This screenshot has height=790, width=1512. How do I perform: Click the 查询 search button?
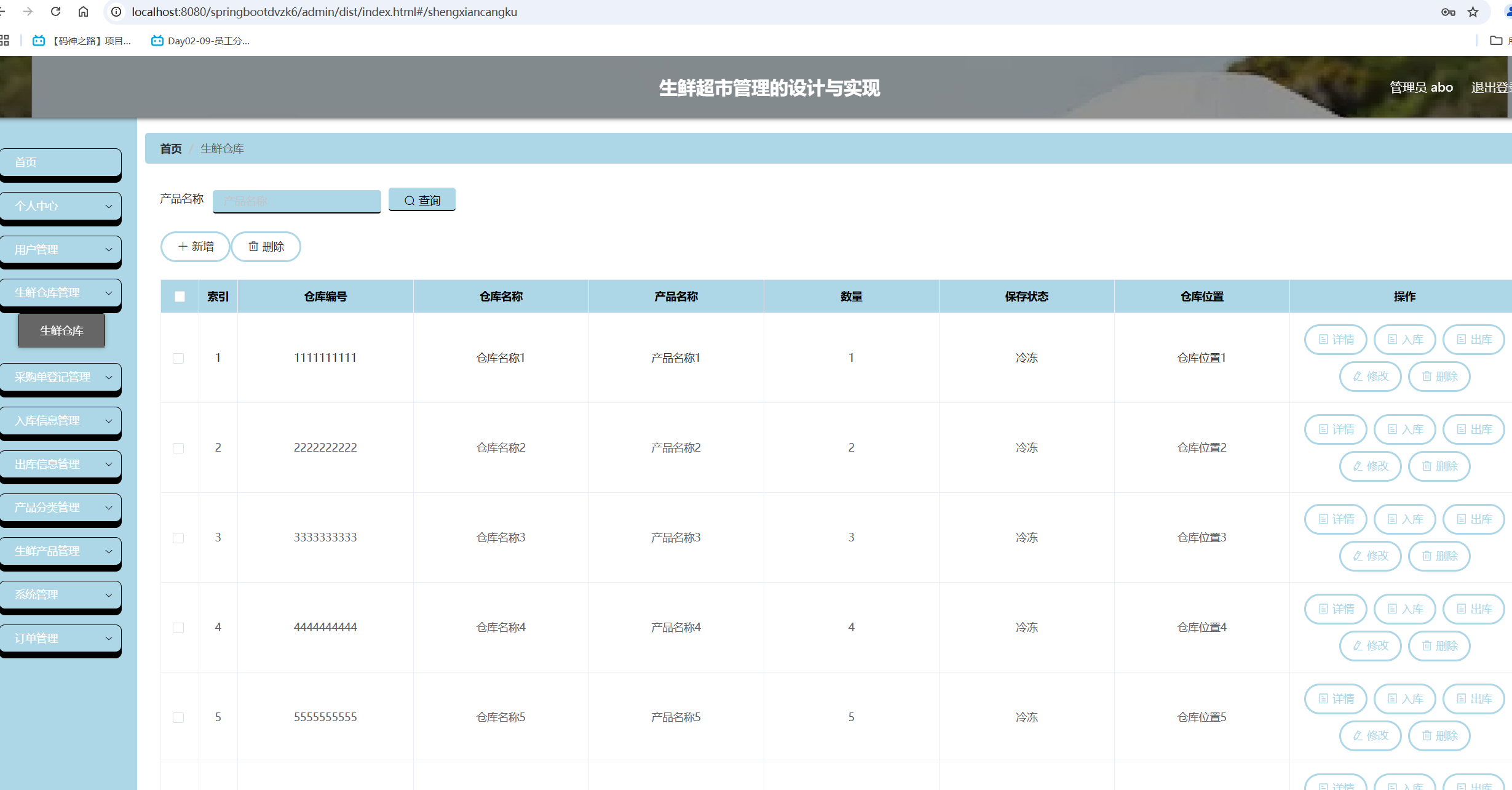422,200
